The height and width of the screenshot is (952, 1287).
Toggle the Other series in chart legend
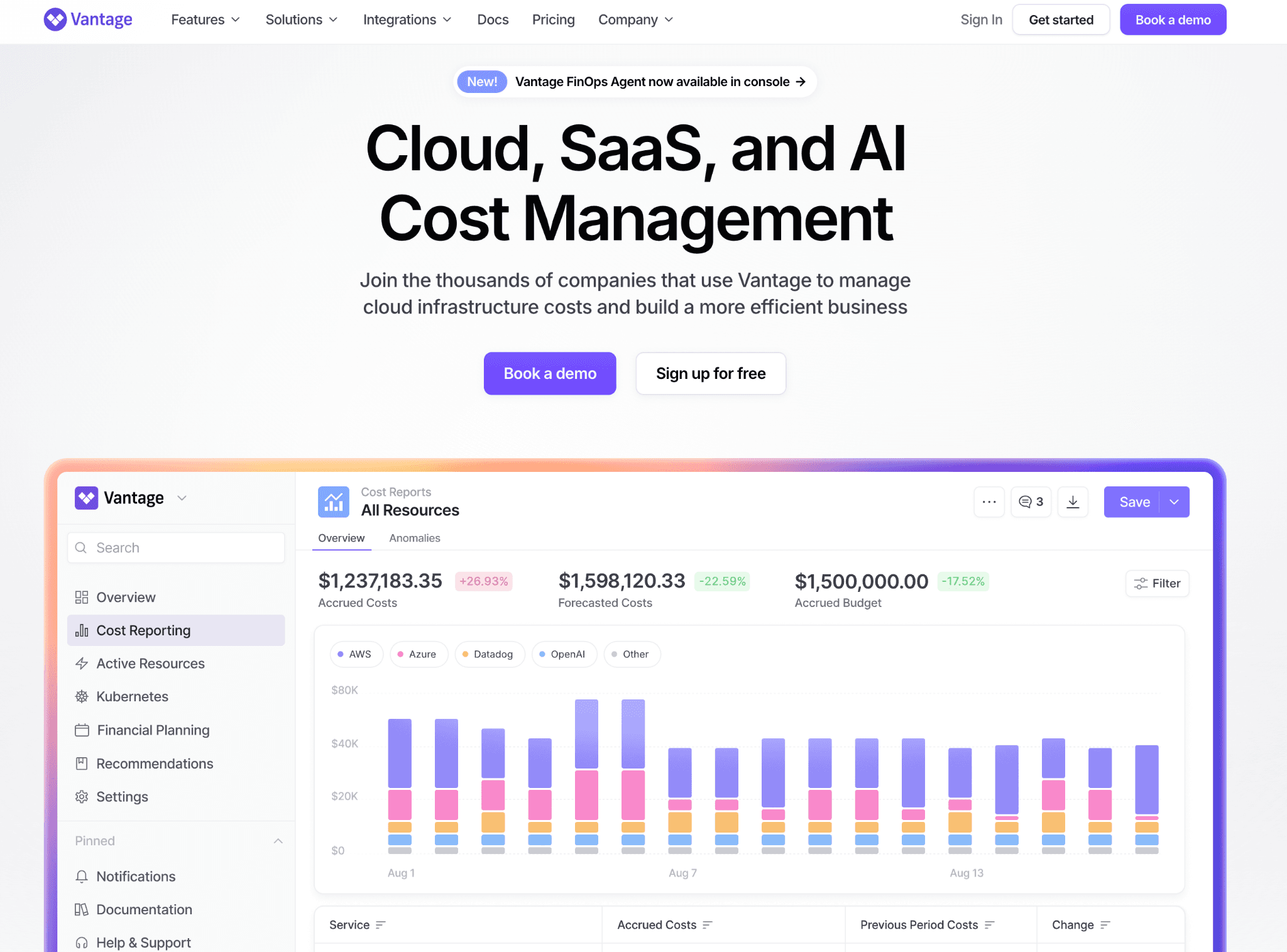632,654
